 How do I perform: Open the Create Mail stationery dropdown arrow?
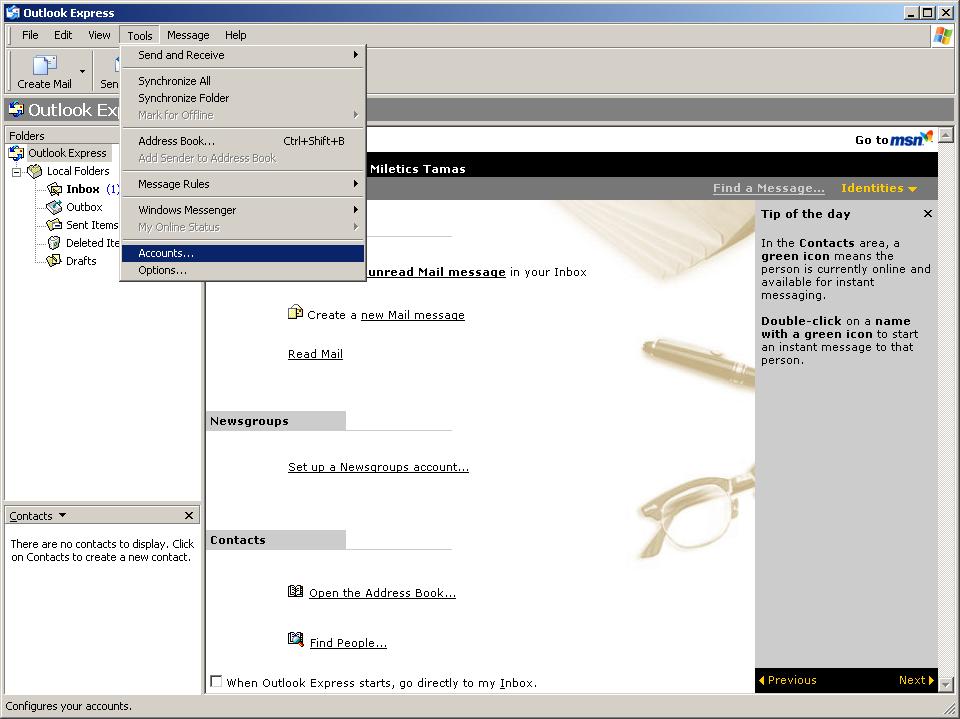tap(83, 72)
